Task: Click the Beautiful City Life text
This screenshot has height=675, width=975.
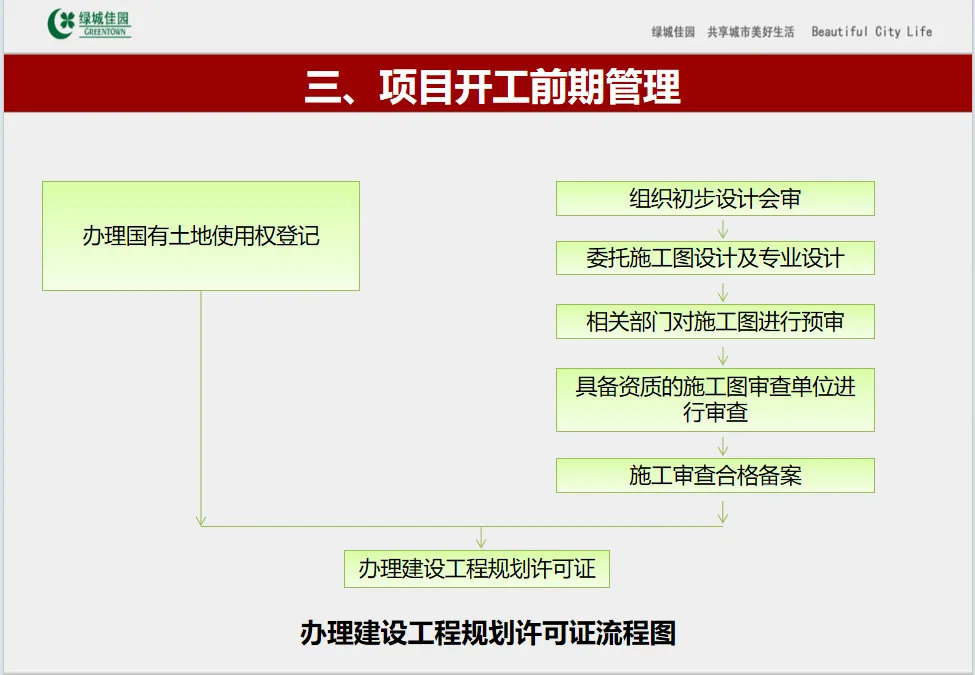Action: [x=871, y=32]
